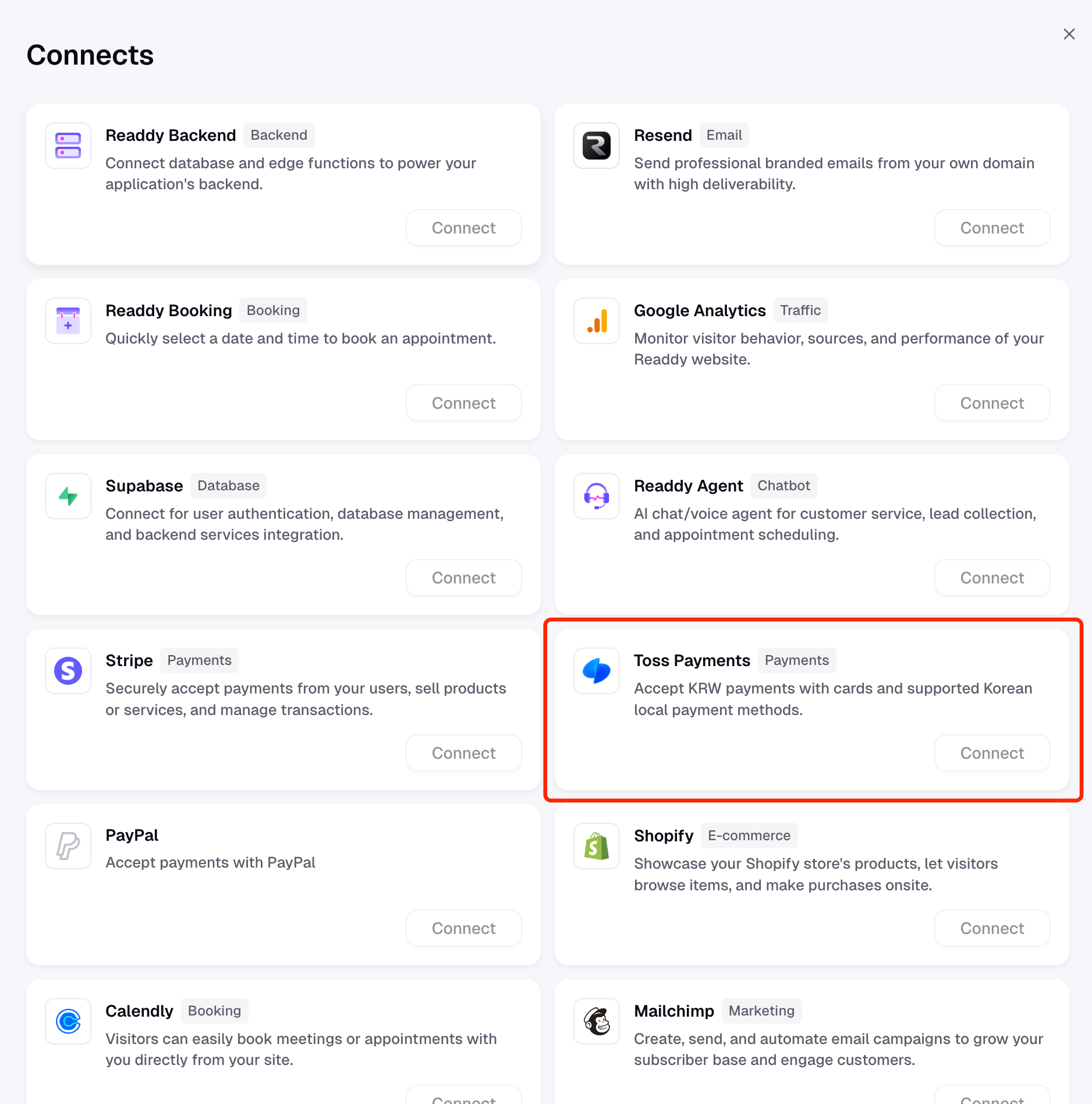The image size is (1092, 1104).
Task: Click the 'Accept payments with PayPal' description
Action: coord(210,862)
